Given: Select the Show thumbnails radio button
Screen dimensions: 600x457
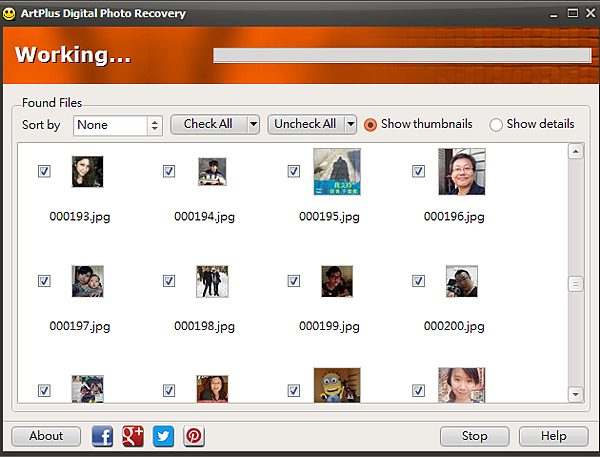Looking at the screenshot, I should 370,125.
